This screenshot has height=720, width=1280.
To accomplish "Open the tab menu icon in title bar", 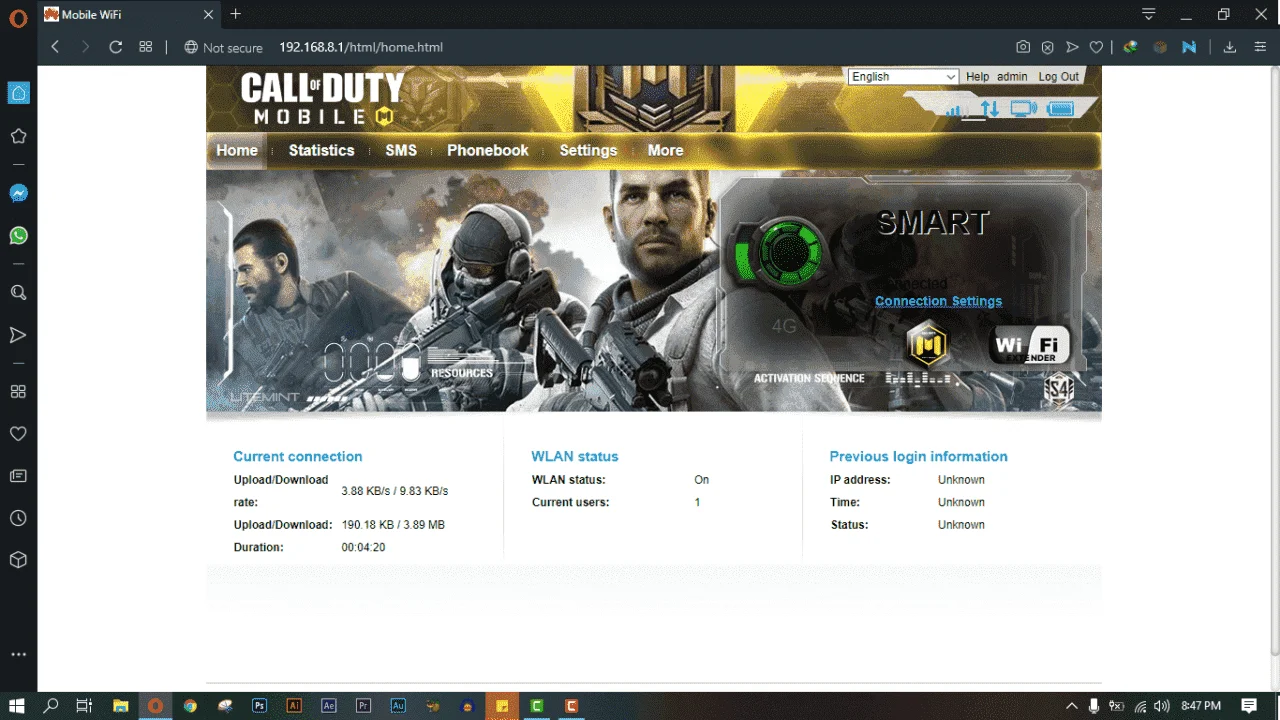I will click(x=1150, y=14).
